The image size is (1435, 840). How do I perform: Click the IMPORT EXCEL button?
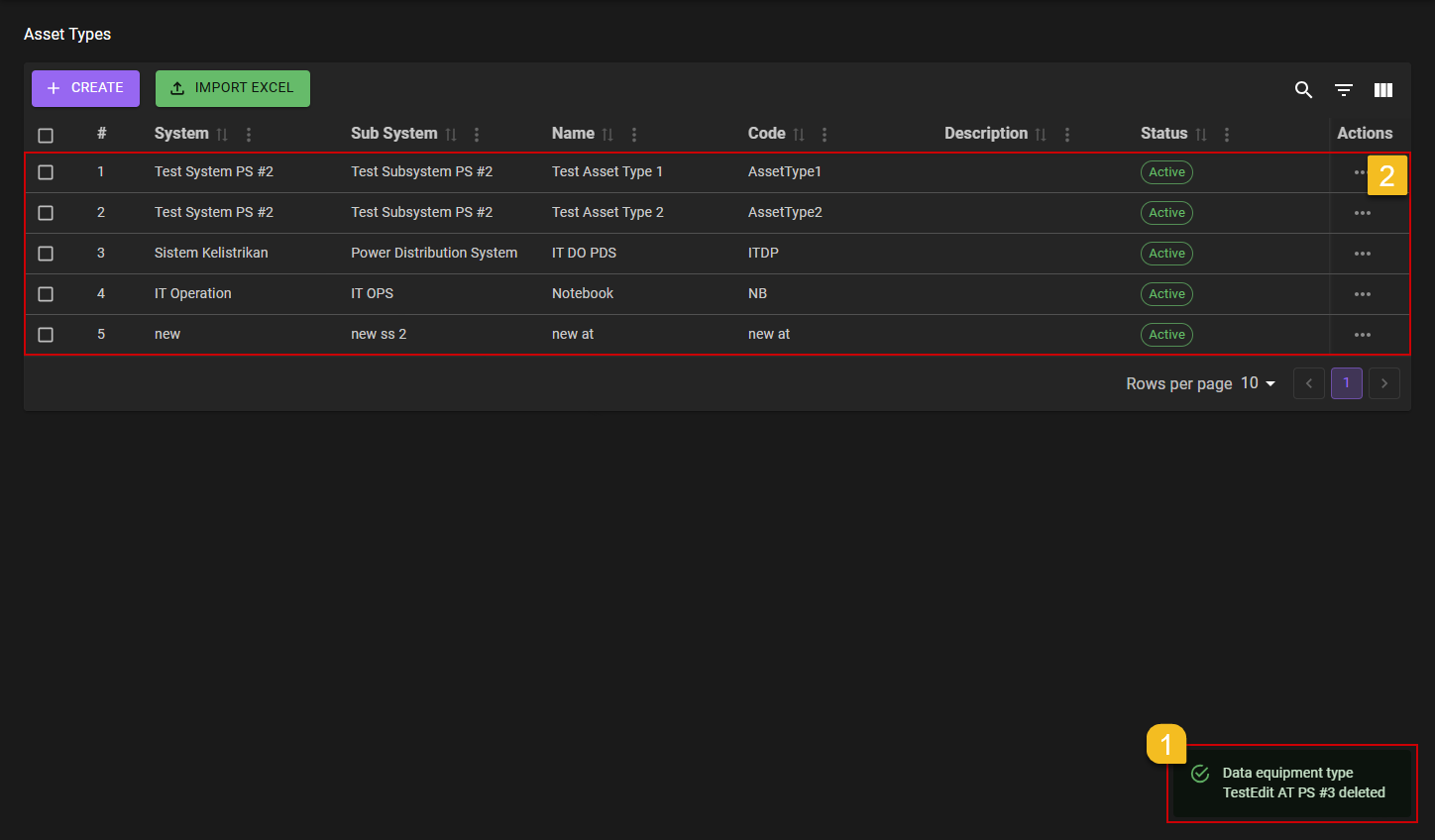pos(233,88)
